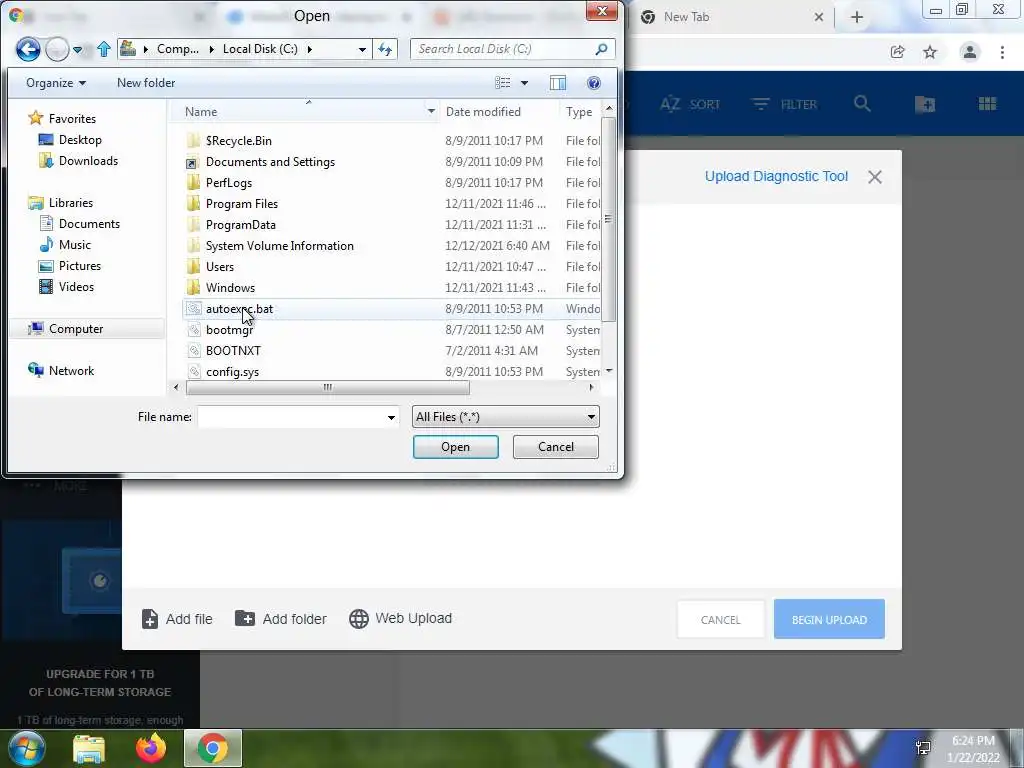Image resolution: width=1024 pixels, height=768 pixels.
Task: Click the Back arrow in Open dialog
Action: point(28,49)
